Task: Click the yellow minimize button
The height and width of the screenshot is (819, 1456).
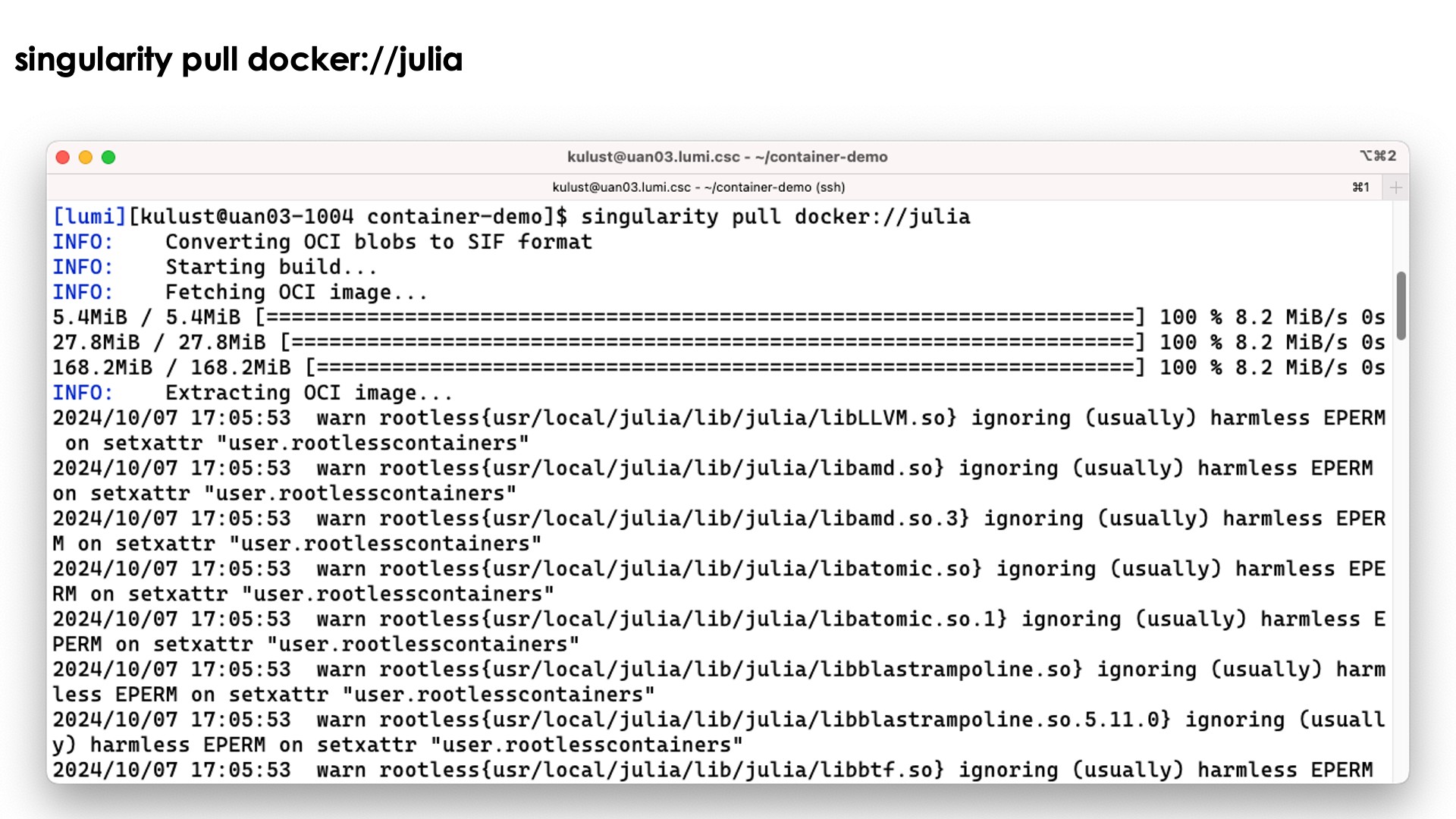Action: tap(86, 157)
